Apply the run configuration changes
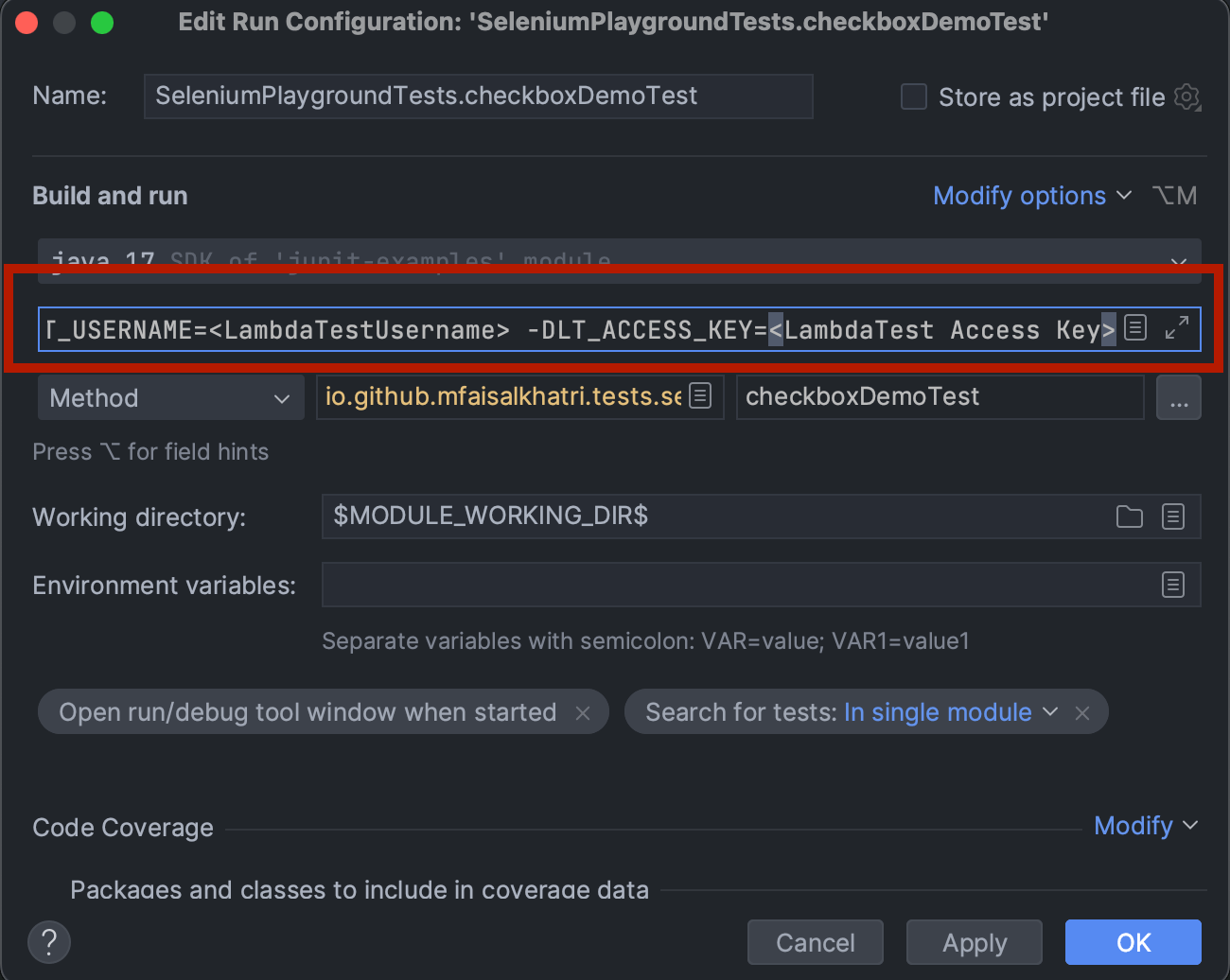Image resolution: width=1230 pixels, height=980 pixels. tap(974, 941)
